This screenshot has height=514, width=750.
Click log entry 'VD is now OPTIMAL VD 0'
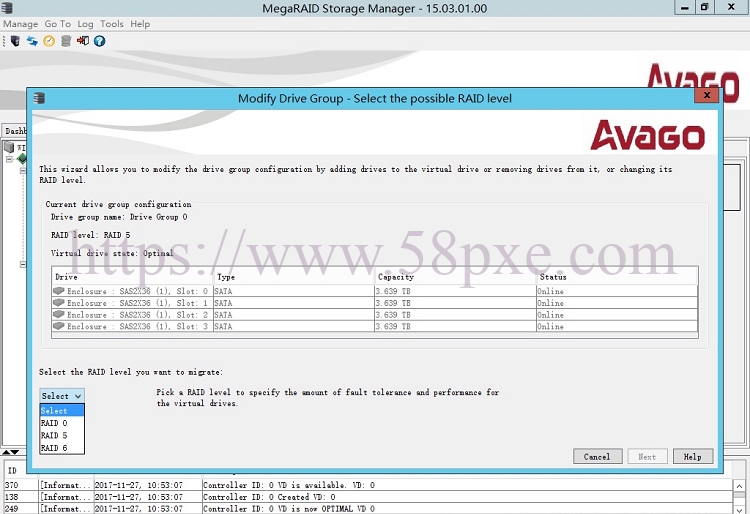pyautogui.click(x=289, y=509)
